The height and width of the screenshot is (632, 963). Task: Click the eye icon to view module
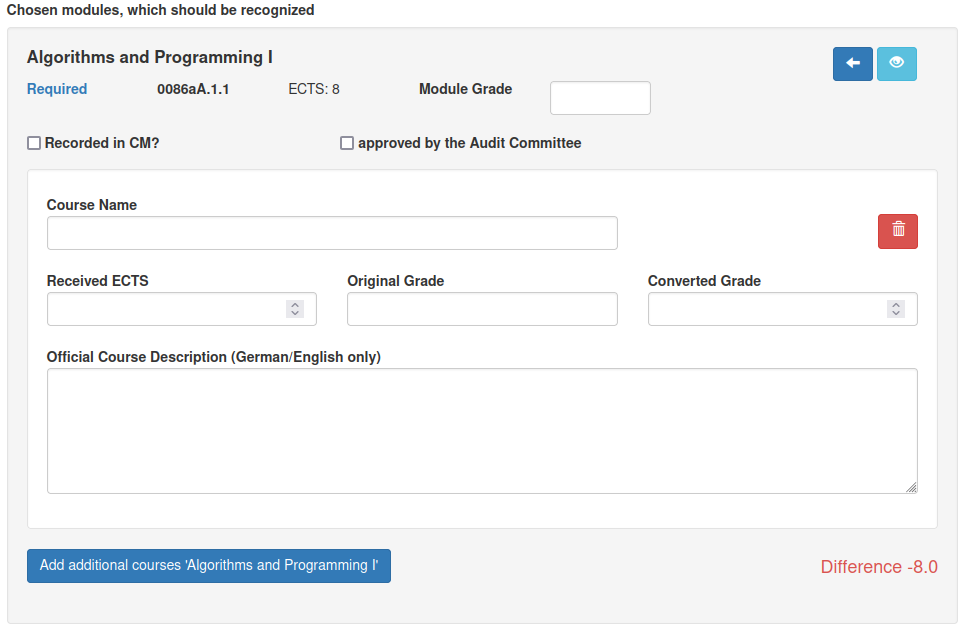pyautogui.click(x=897, y=64)
